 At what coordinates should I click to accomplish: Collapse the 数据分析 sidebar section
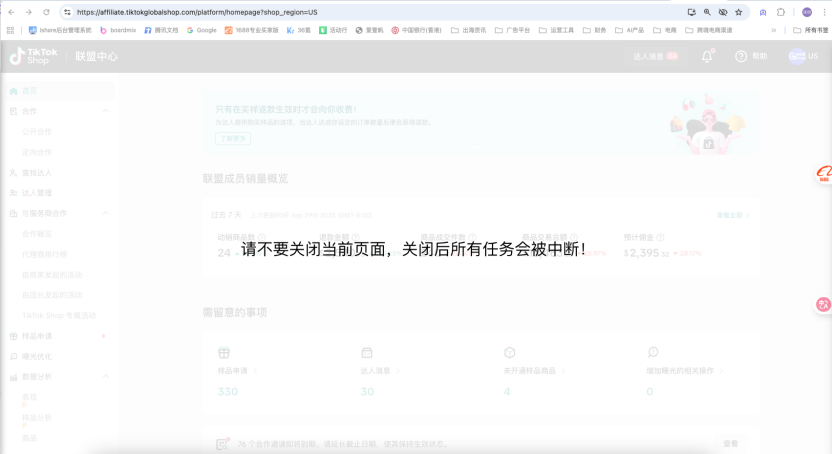pyautogui.click(x=105, y=377)
